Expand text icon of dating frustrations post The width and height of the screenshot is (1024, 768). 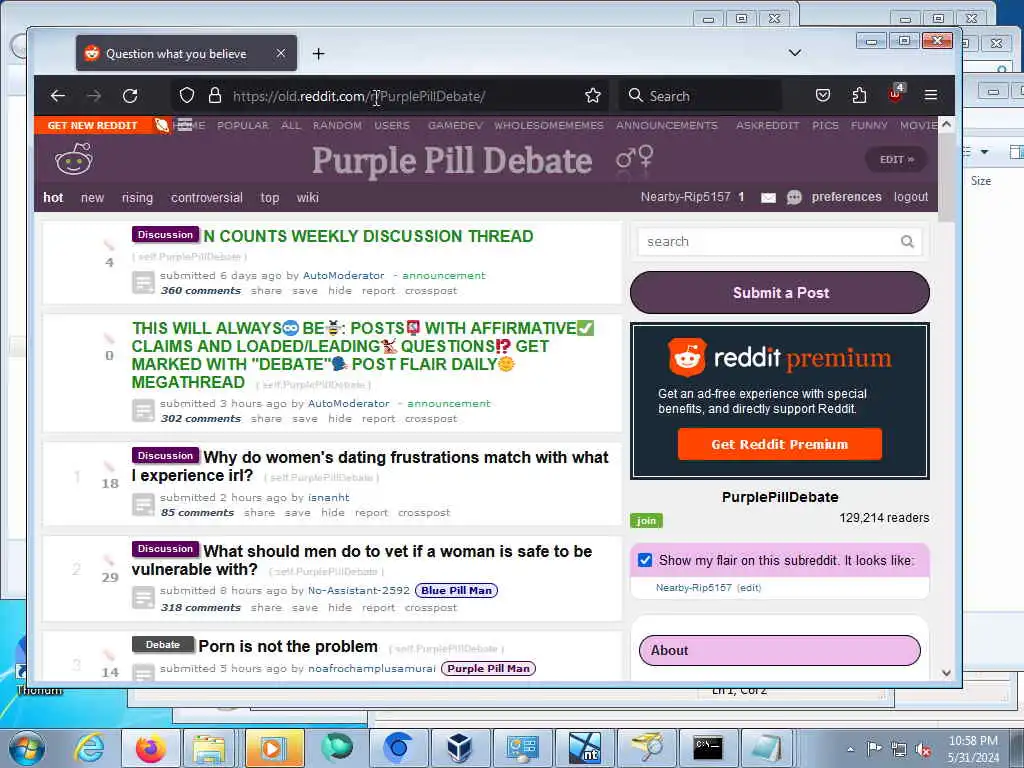coord(143,505)
